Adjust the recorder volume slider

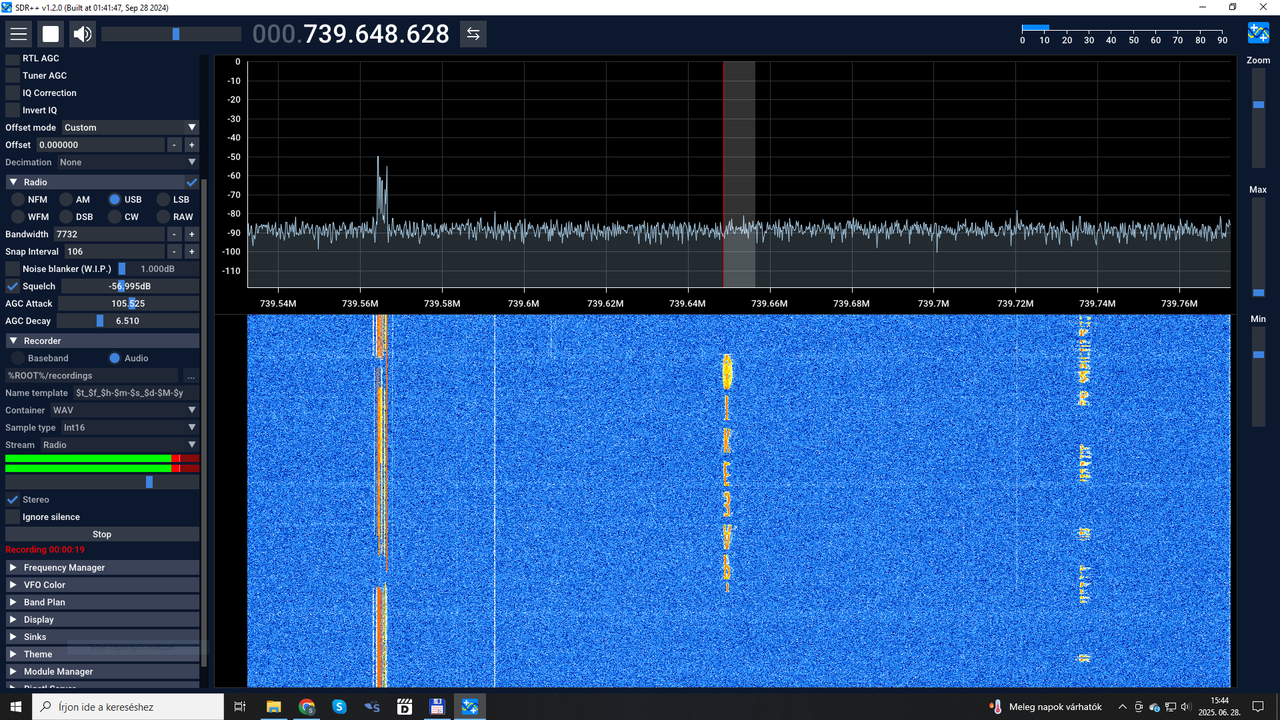pyautogui.click(x=102, y=482)
